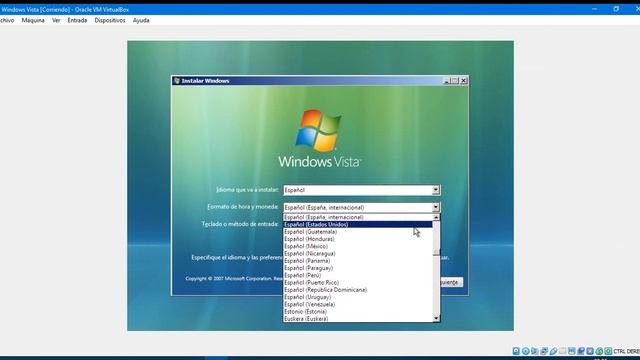640x360 pixels.
Task: Select 'Español (Perú)' list item
Action: tap(358, 275)
